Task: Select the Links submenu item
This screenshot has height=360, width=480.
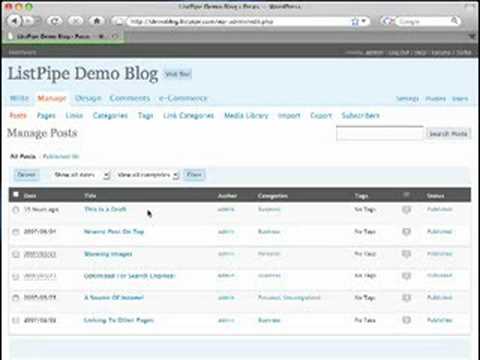Action: (74, 115)
